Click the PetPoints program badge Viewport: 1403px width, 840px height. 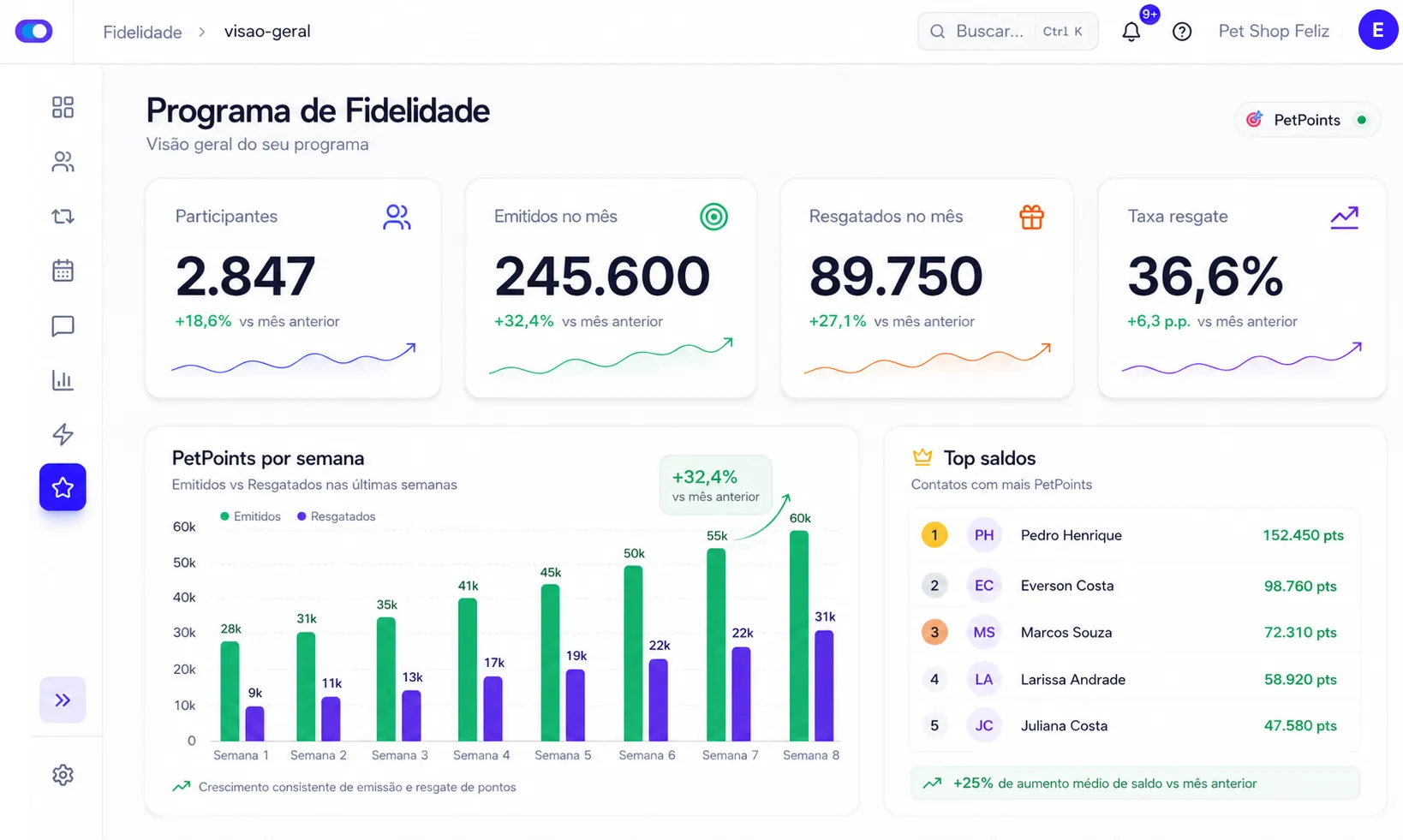(1307, 120)
